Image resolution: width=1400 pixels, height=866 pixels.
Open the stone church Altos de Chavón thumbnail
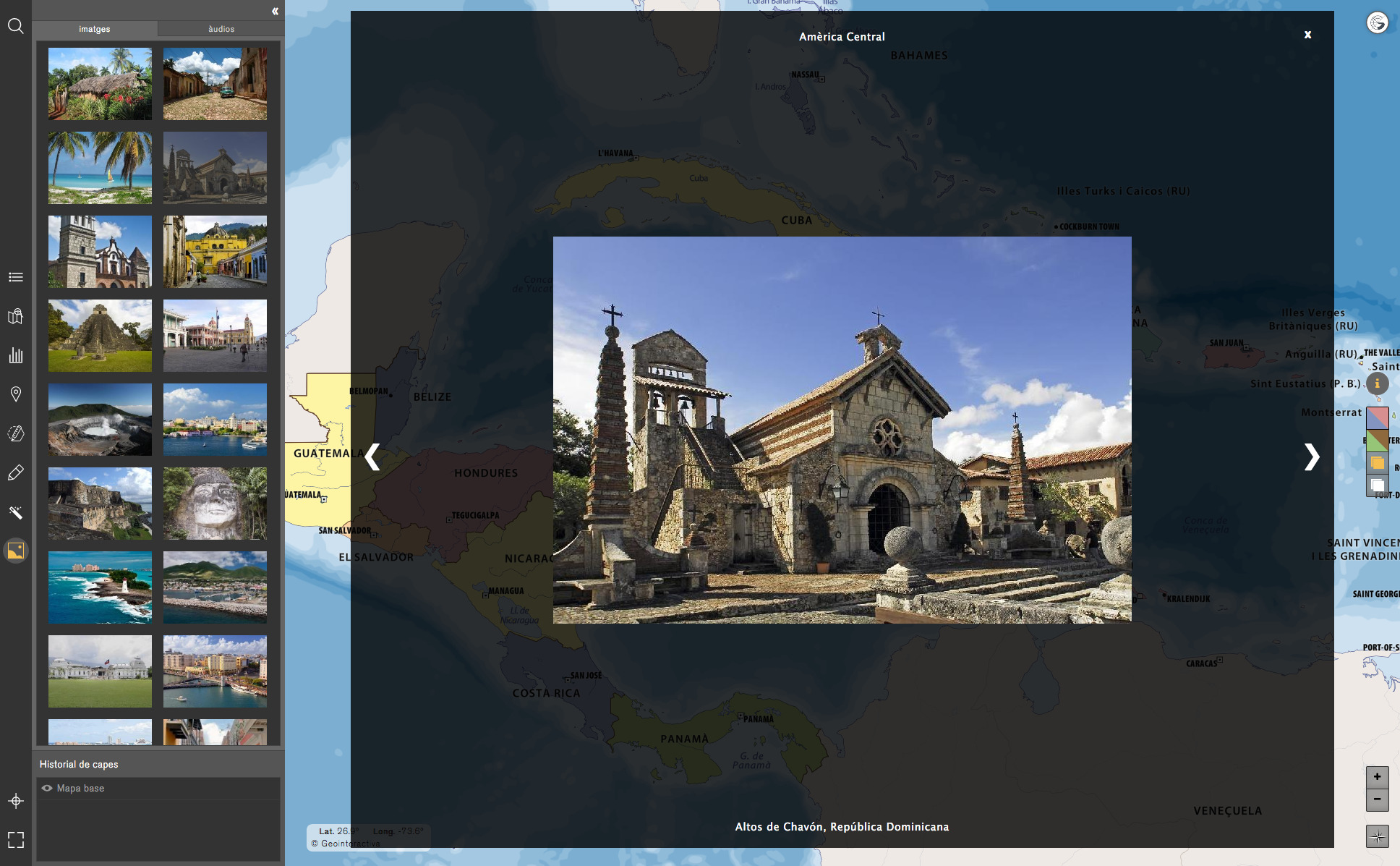pos(215,168)
